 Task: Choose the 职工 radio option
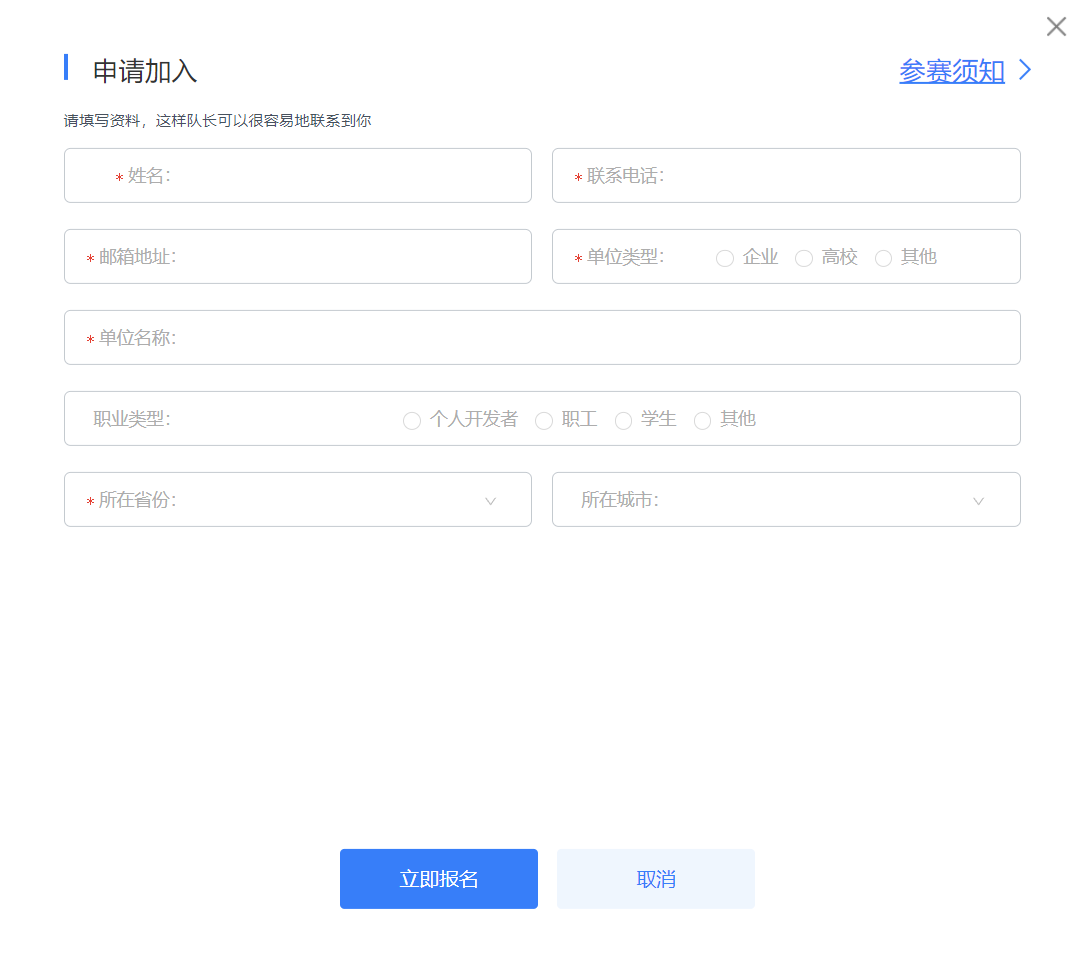pos(544,420)
